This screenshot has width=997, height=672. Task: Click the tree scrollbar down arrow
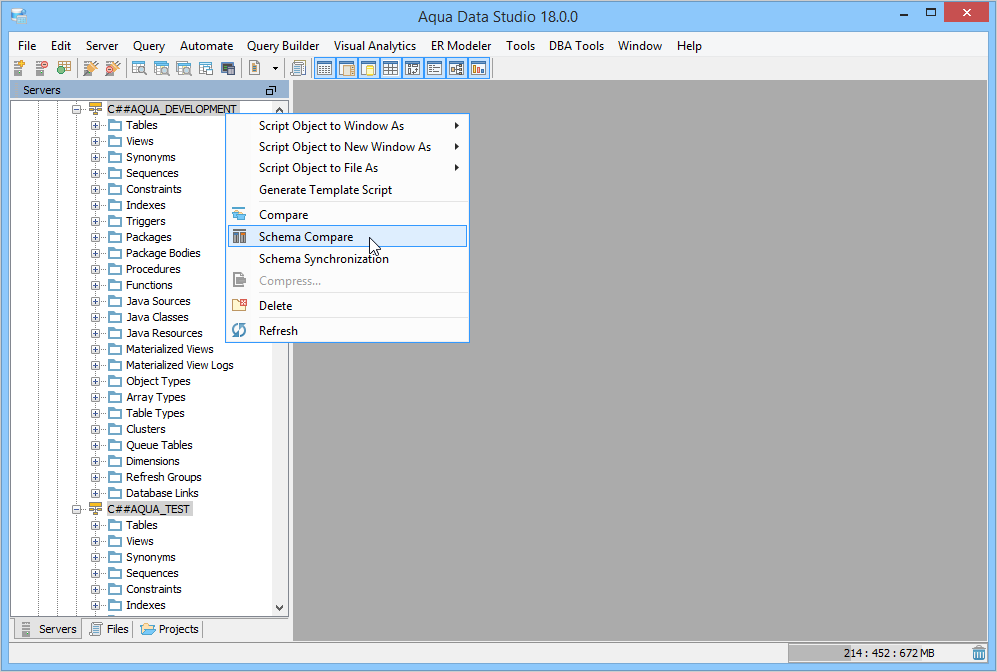(x=279, y=608)
